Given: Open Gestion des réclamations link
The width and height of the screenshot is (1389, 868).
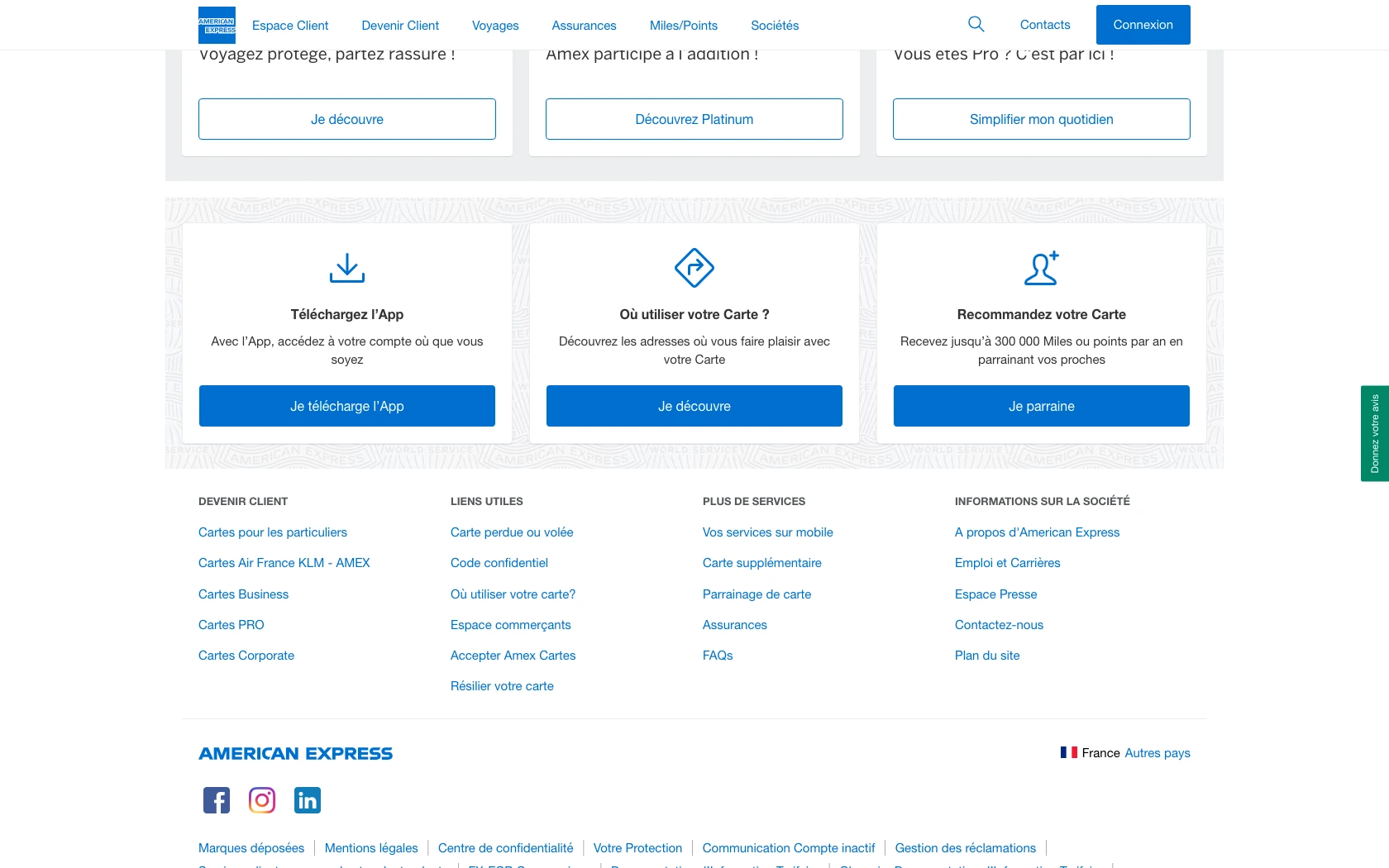Looking at the screenshot, I should pyautogui.click(x=966, y=848).
